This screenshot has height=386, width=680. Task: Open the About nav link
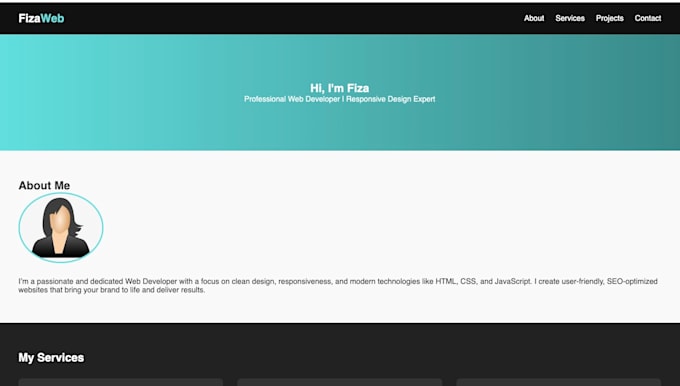(534, 18)
